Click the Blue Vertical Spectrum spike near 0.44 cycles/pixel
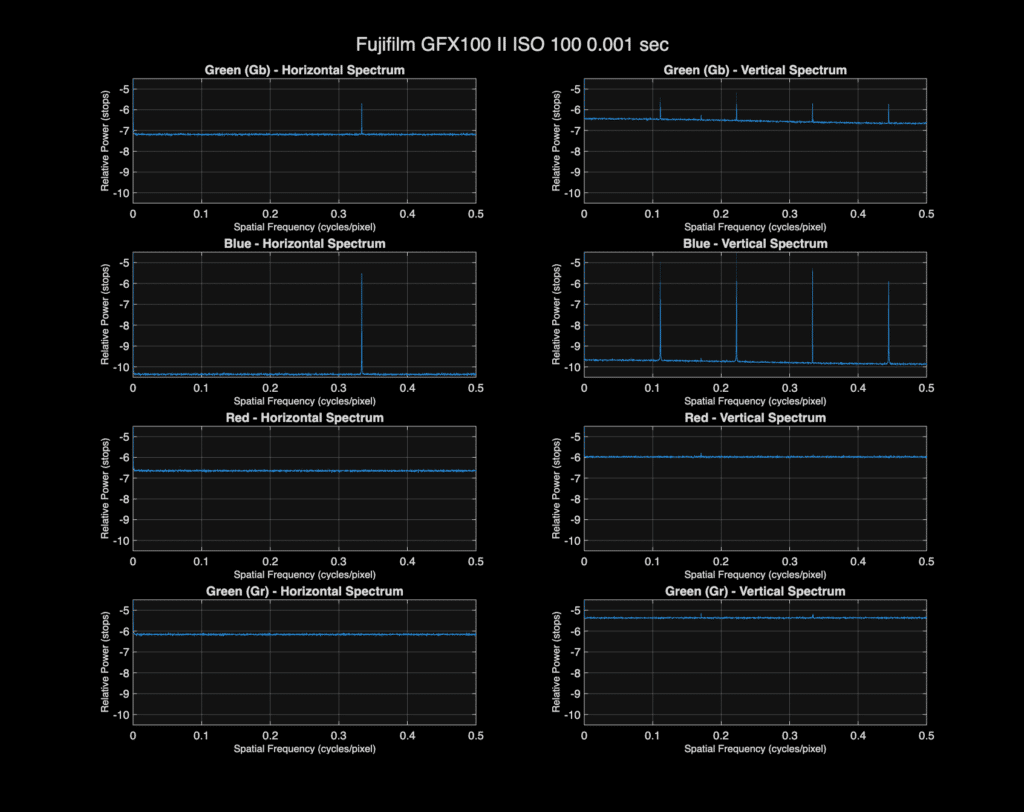The height and width of the screenshot is (812, 1024). click(x=888, y=322)
